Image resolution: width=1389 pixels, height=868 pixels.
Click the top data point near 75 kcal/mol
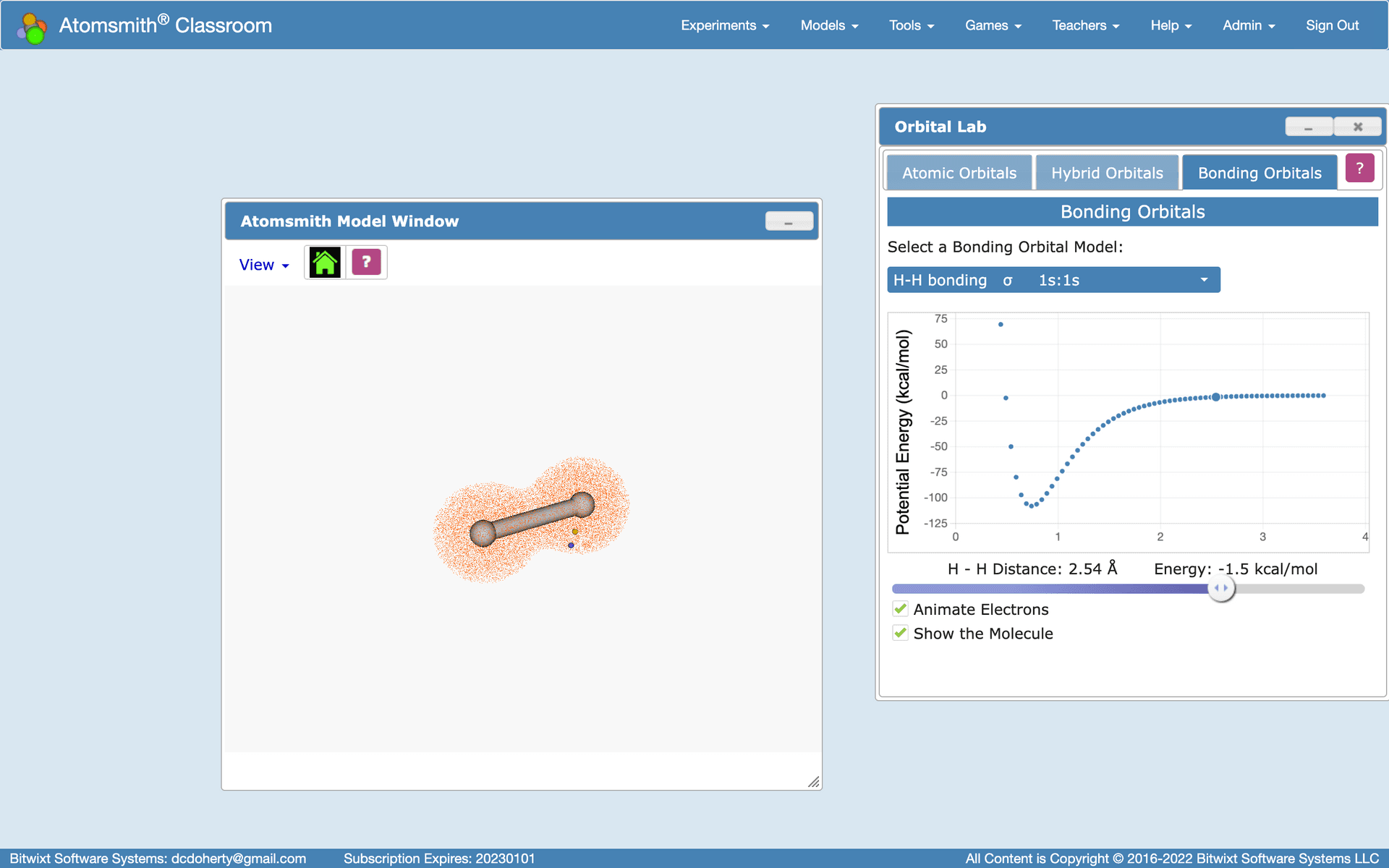[x=1001, y=324]
